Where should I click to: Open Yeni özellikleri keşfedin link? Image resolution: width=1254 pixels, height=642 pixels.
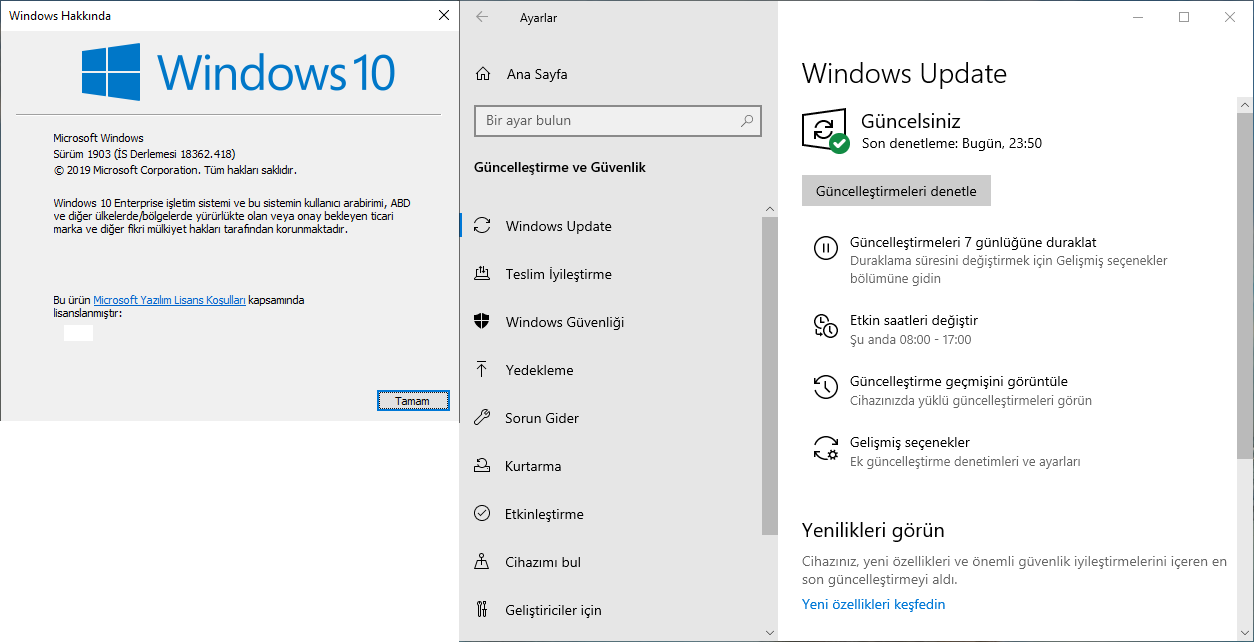[873, 604]
